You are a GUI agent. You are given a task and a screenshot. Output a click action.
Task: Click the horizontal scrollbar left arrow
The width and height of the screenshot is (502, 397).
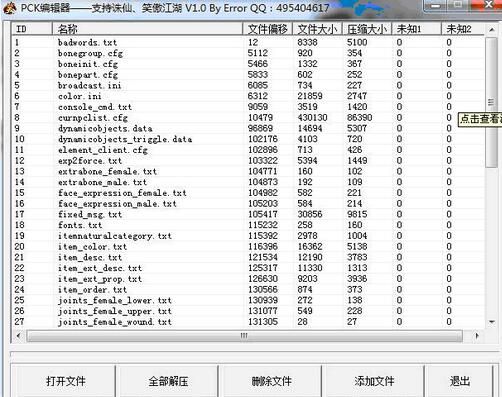(19, 336)
